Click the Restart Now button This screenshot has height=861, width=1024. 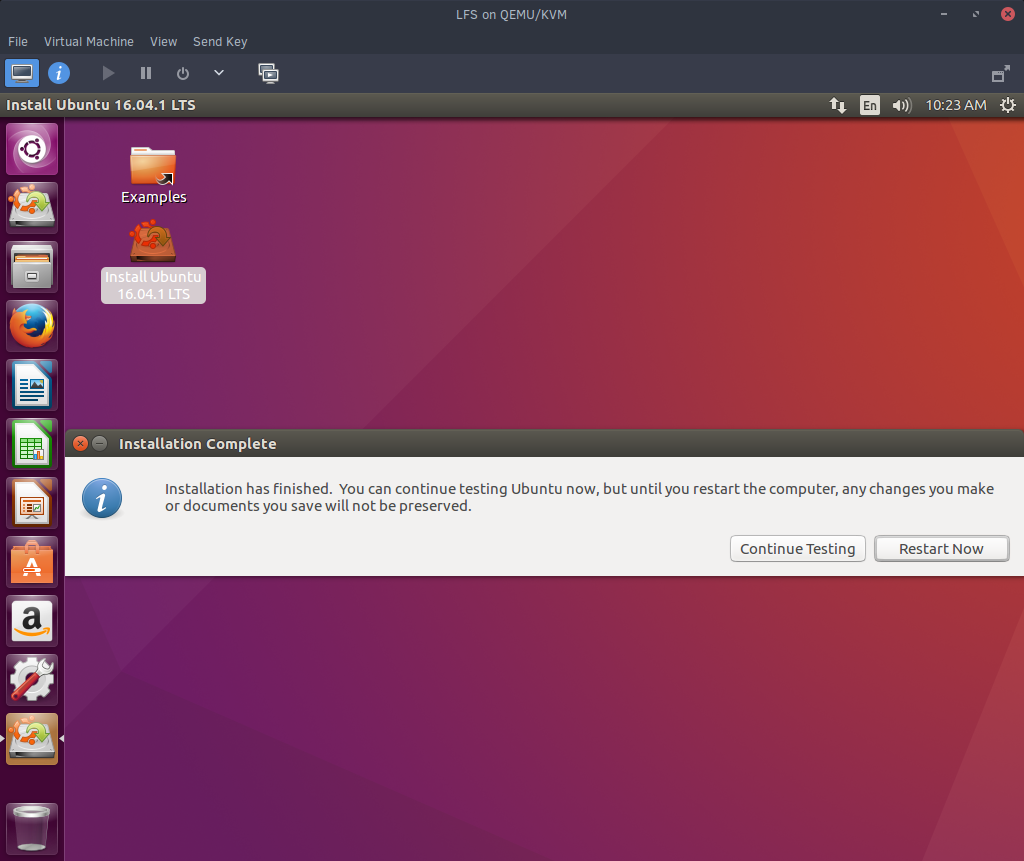(941, 549)
